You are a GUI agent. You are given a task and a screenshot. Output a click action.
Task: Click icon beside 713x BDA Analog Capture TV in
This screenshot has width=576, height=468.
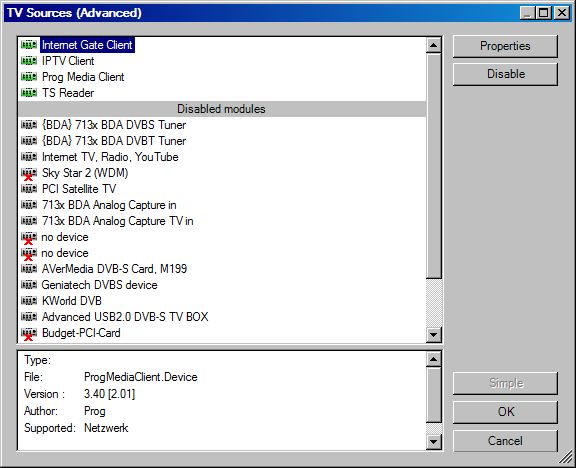(x=29, y=221)
